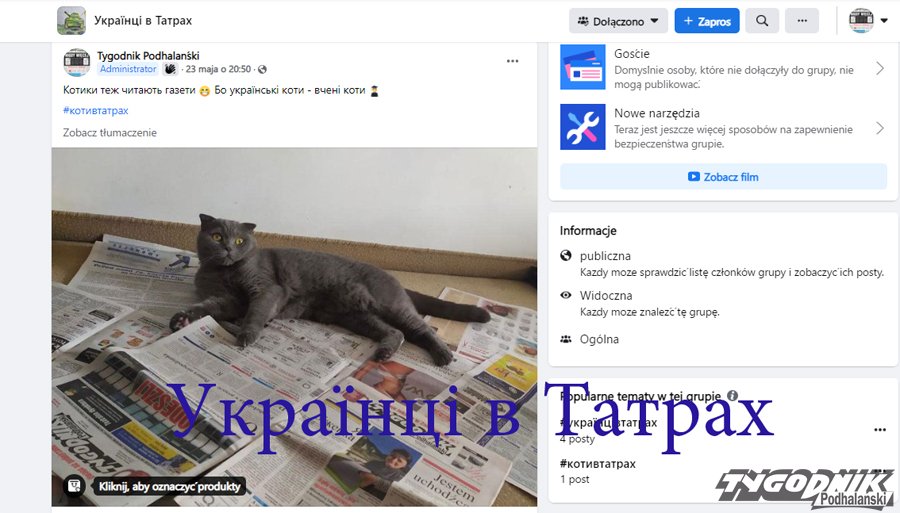Open the Dołączono dropdown
The height and width of the screenshot is (513, 900).
pyautogui.click(x=618, y=21)
